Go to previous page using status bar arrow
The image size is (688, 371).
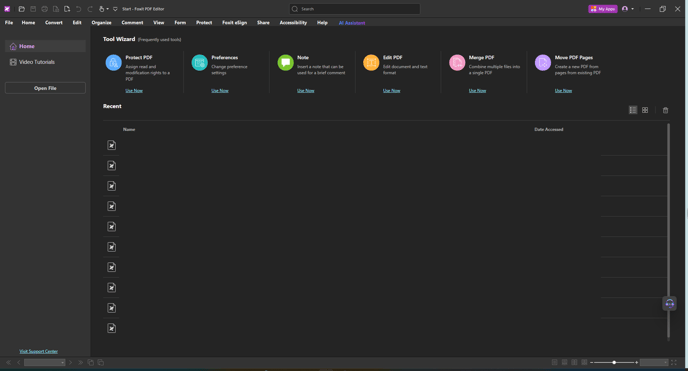coord(18,363)
